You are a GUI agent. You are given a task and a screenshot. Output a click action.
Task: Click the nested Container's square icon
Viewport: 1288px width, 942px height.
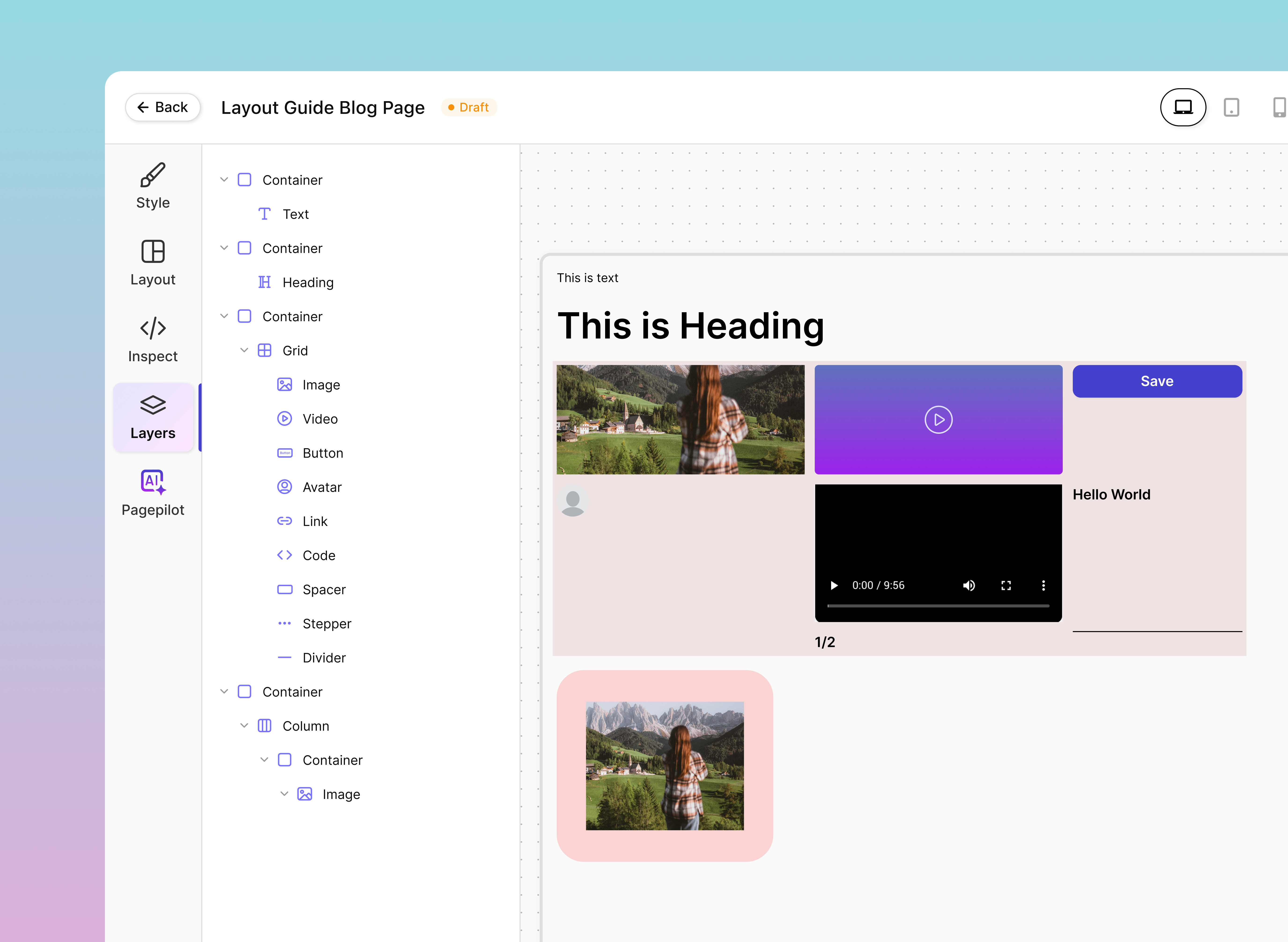coord(285,760)
